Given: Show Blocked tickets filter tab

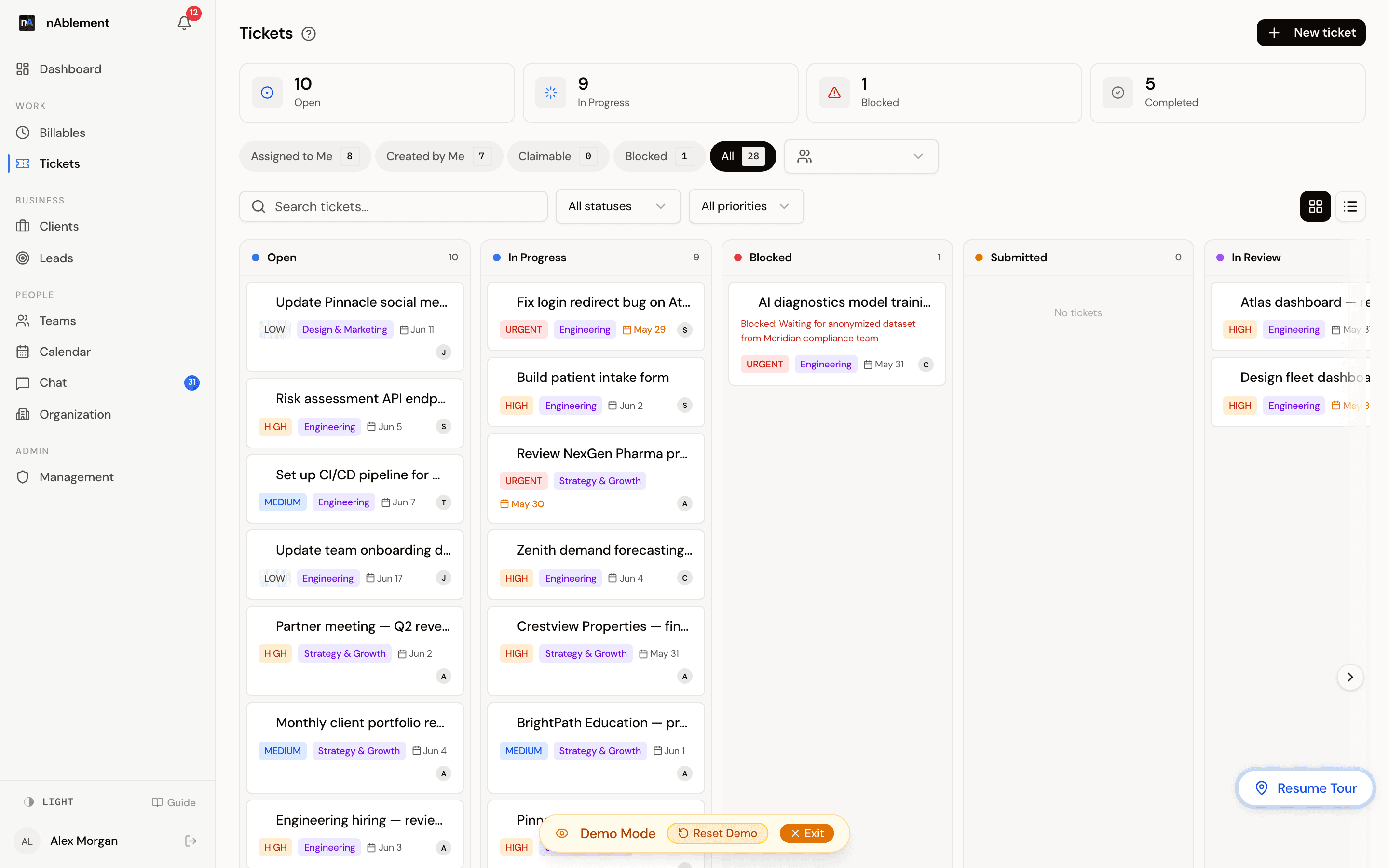Looking at the screenshot, I should (x=659, y=156).
